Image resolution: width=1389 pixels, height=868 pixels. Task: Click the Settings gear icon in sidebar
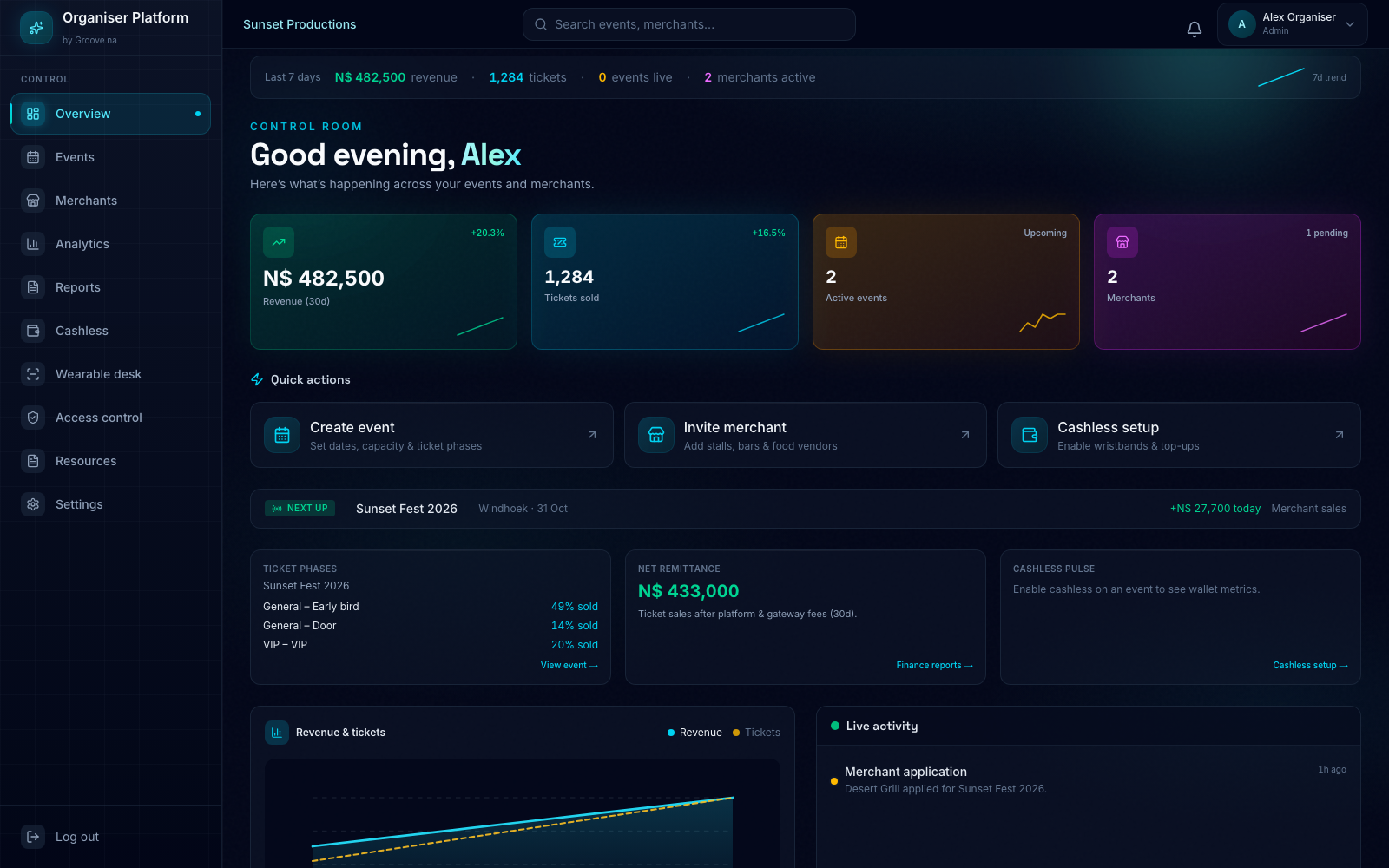pos(33,504)
